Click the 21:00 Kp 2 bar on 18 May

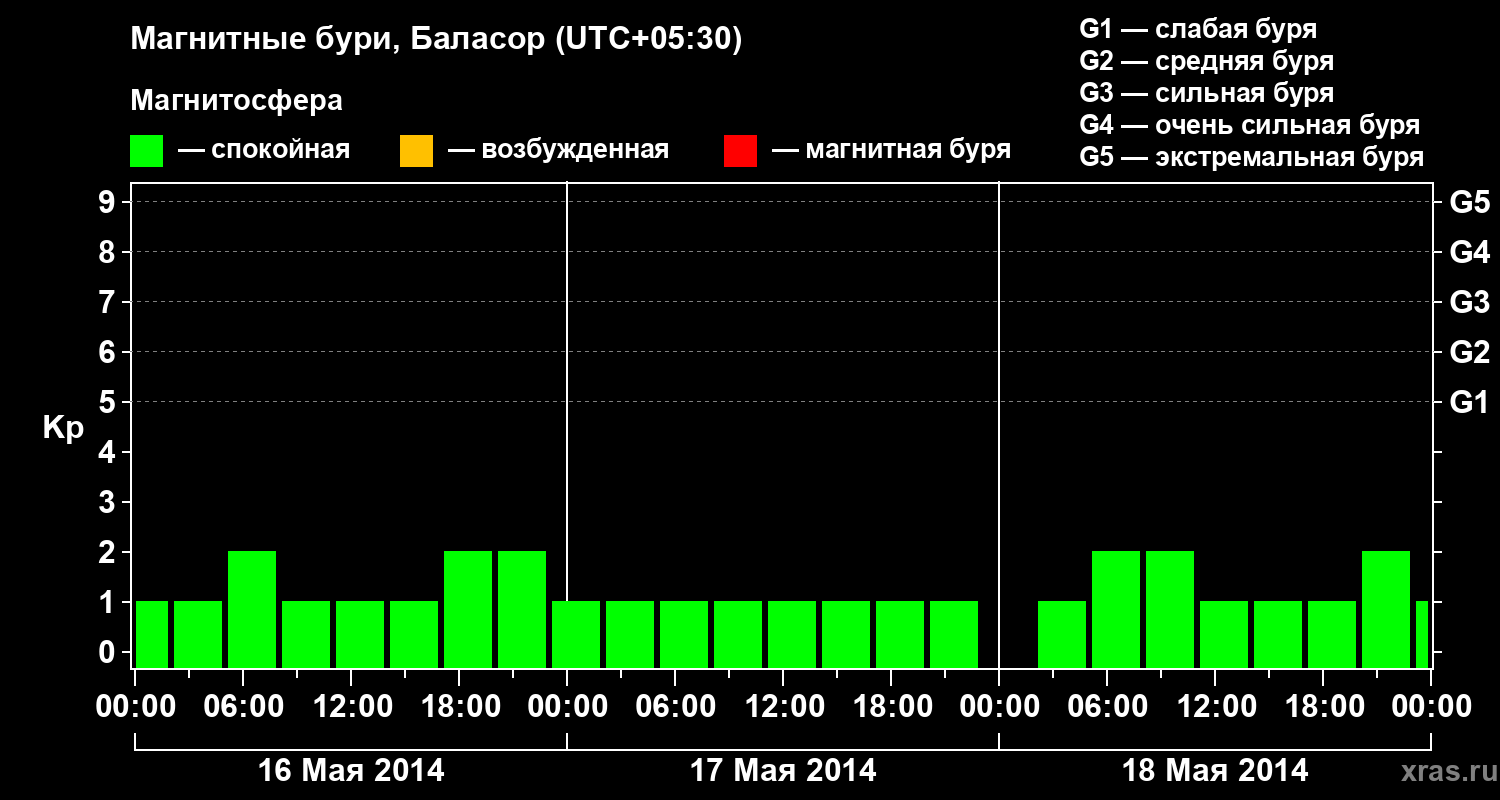pyautogui.click(x=1386, y=609)
